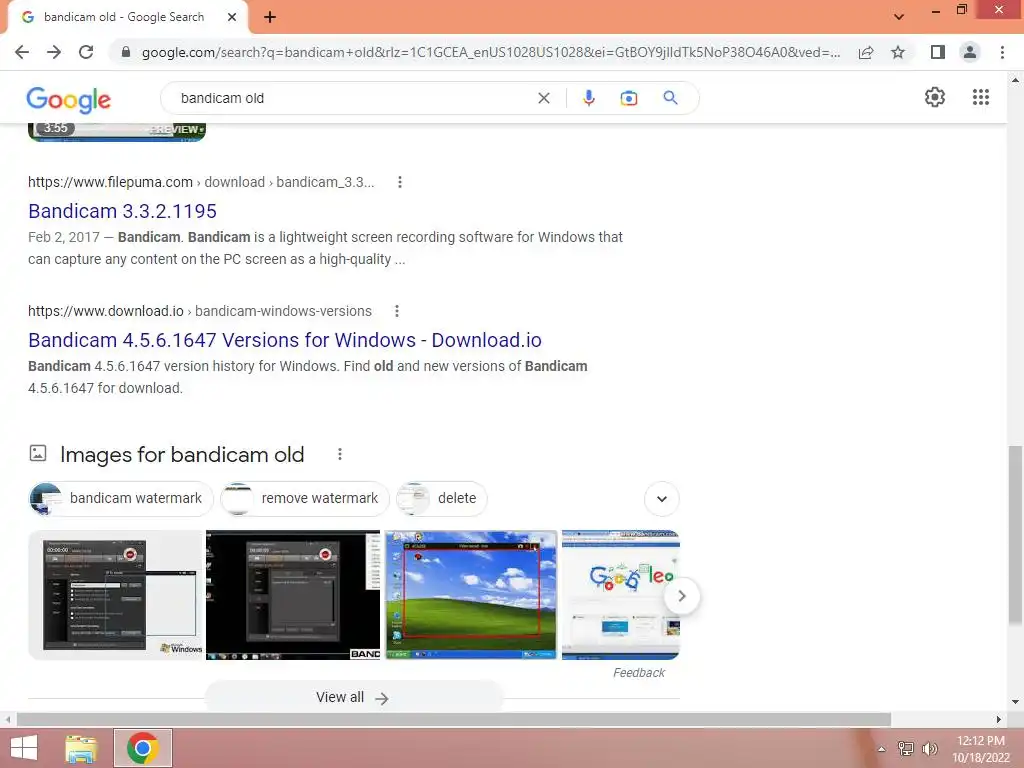This screenshot has height=768, width=1024.
Task: Start voice search with the microphone
Action: click(x=588, y=98)
